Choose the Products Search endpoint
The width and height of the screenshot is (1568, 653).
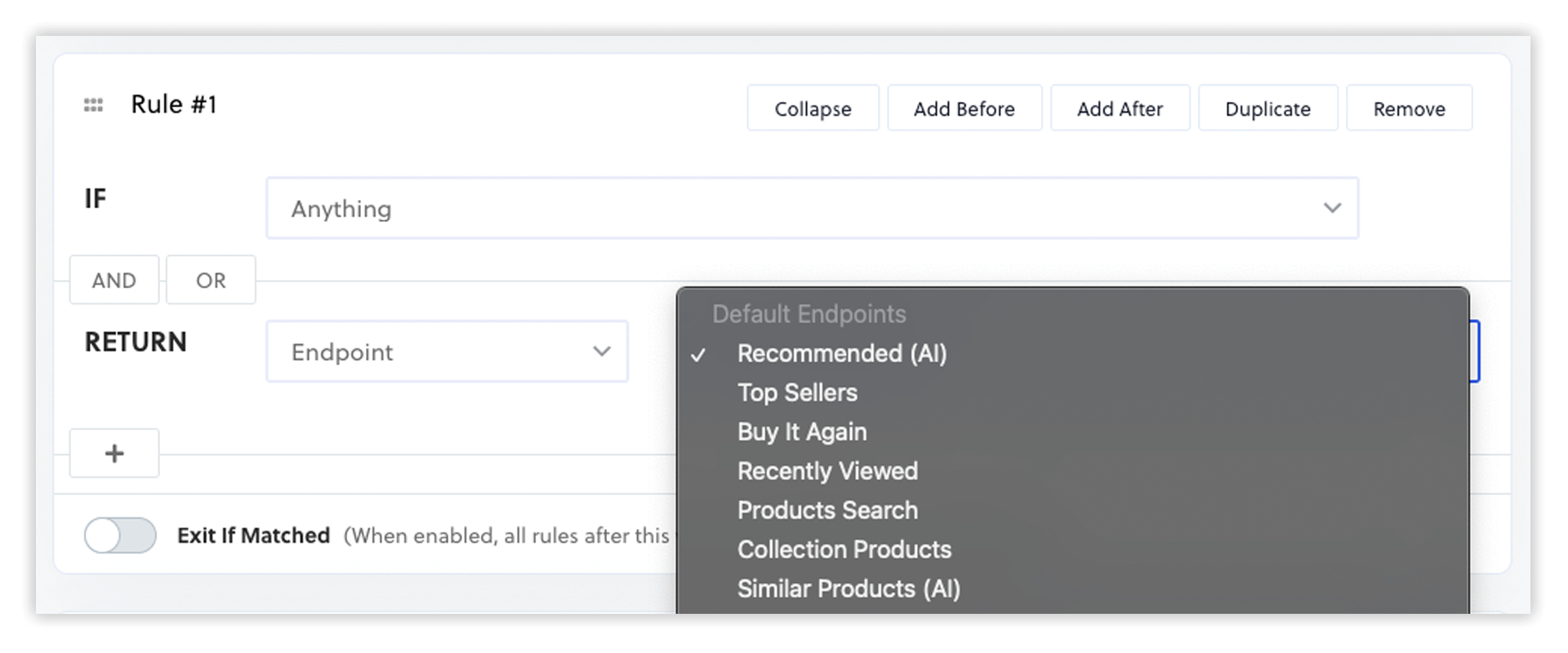[827, 510]
